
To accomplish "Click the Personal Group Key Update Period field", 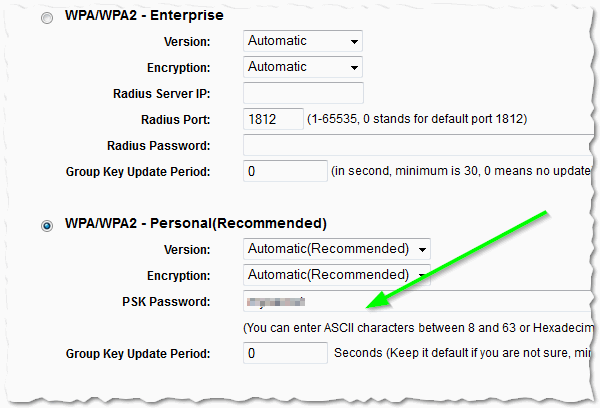I will 285,353.
